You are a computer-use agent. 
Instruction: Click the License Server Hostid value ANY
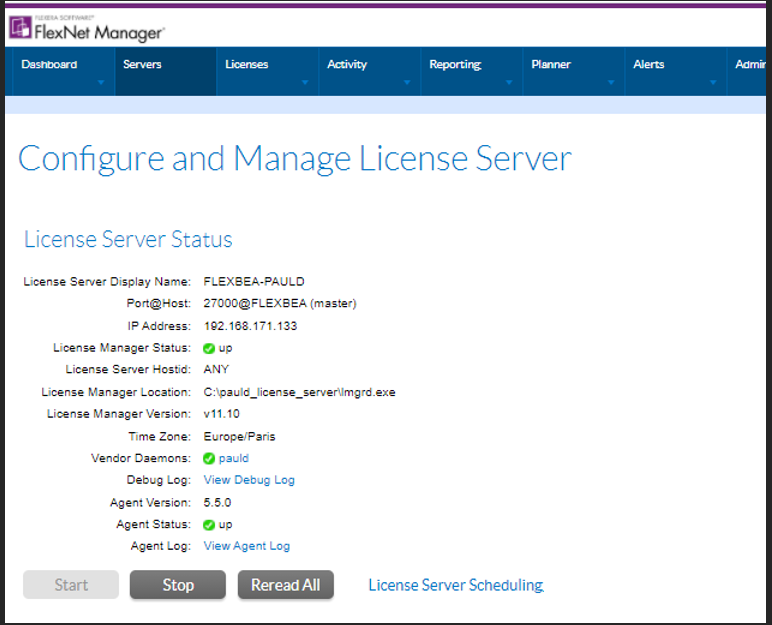point(216,369)
